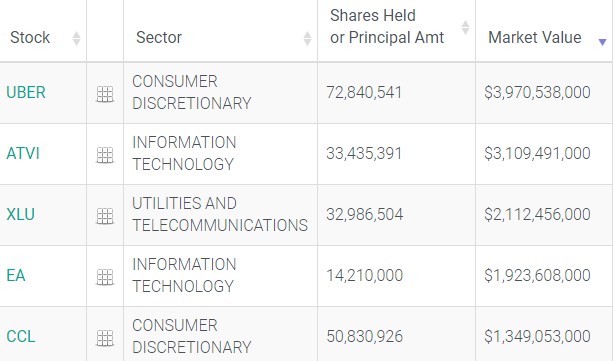613x361 pixels.
Task: Open the table grid icon for CCL
Action: pos(105,338)
